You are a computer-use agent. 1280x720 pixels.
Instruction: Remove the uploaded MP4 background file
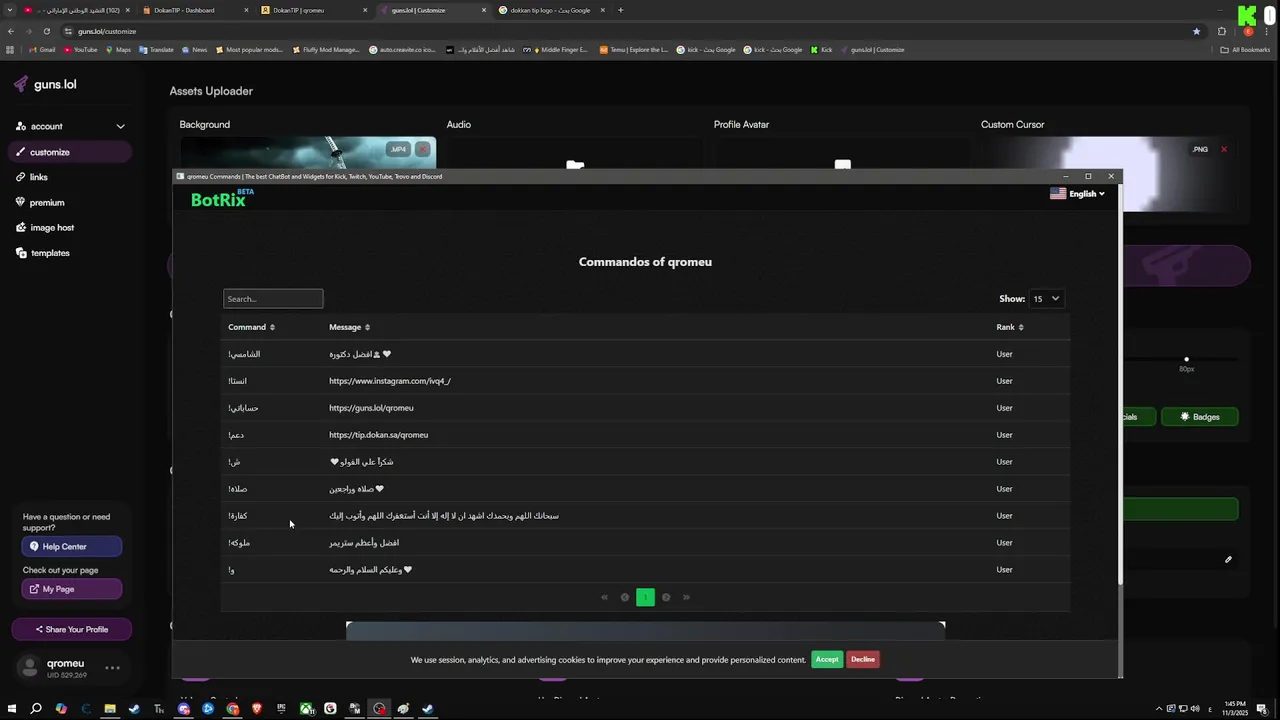tap(423, 149)
